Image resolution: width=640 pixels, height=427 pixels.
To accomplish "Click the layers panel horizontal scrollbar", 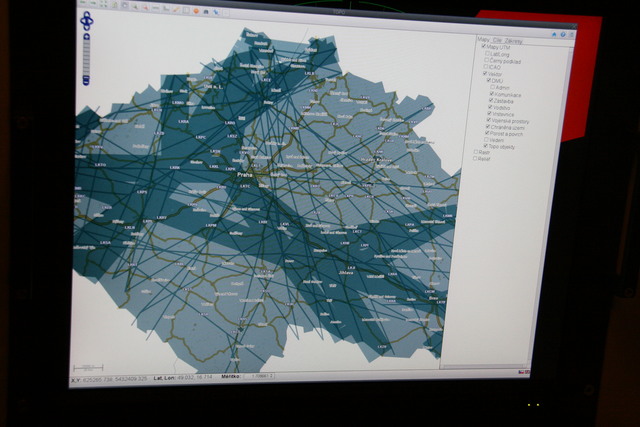I will tap(483, 367).
